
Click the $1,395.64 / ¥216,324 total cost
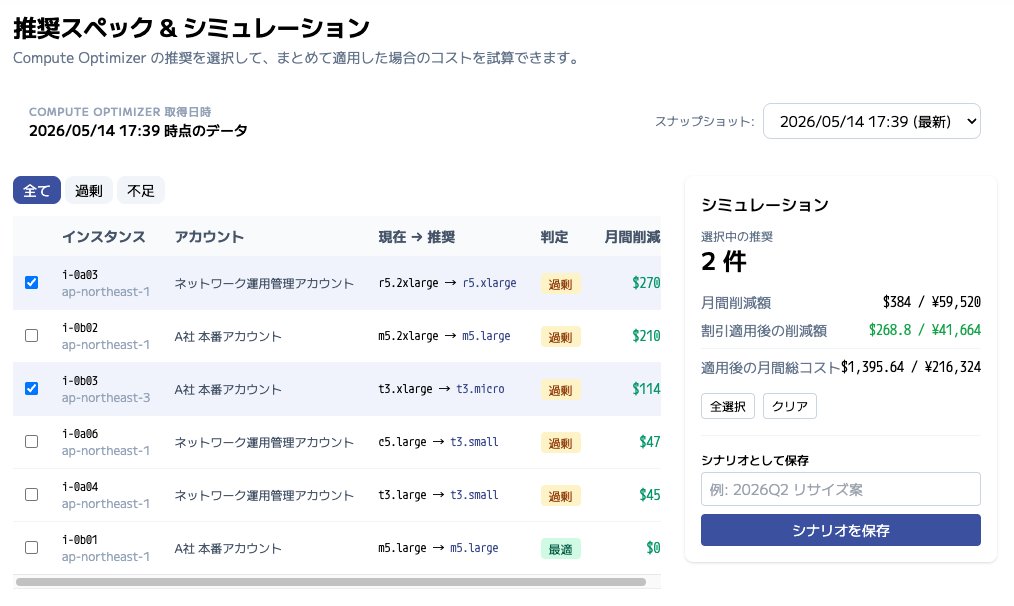[x=911, y=367]
